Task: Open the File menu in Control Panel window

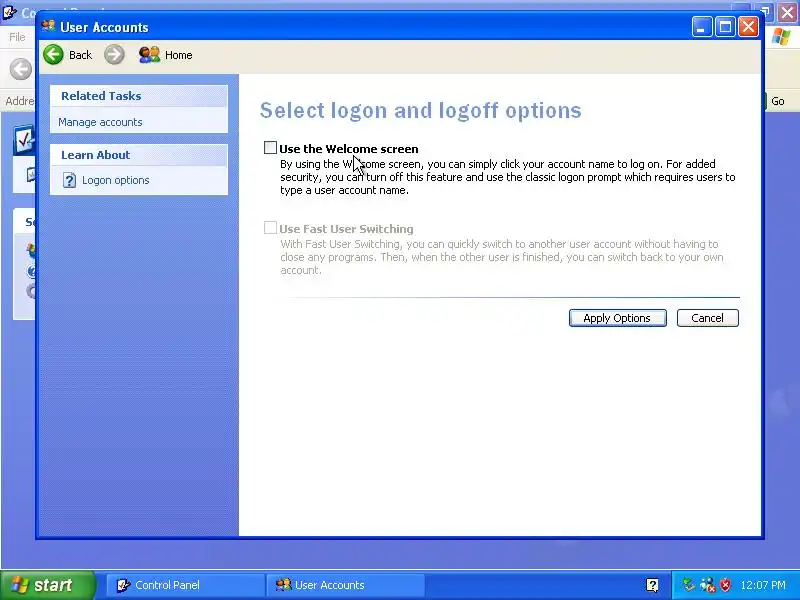Action: (17, 37)
